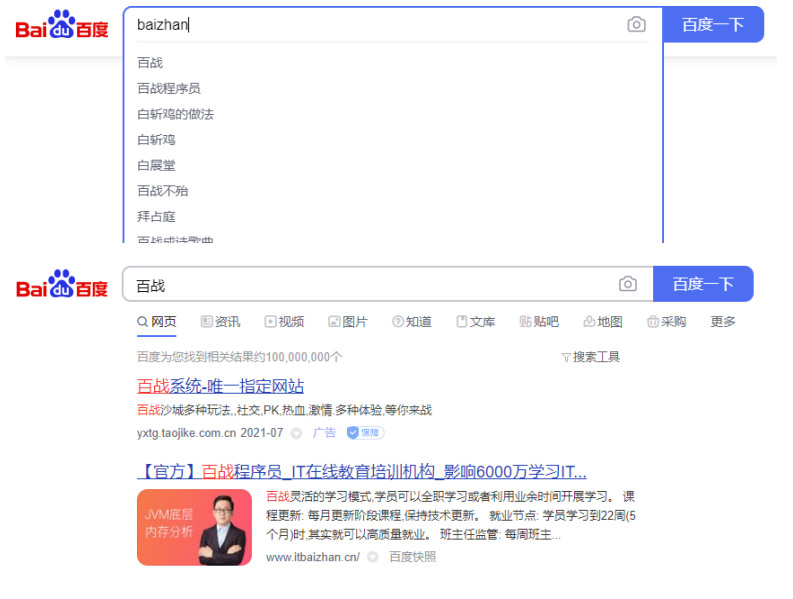Open 百度快照 cached page link
The image size is (793, 599).
tap(413, 557)
